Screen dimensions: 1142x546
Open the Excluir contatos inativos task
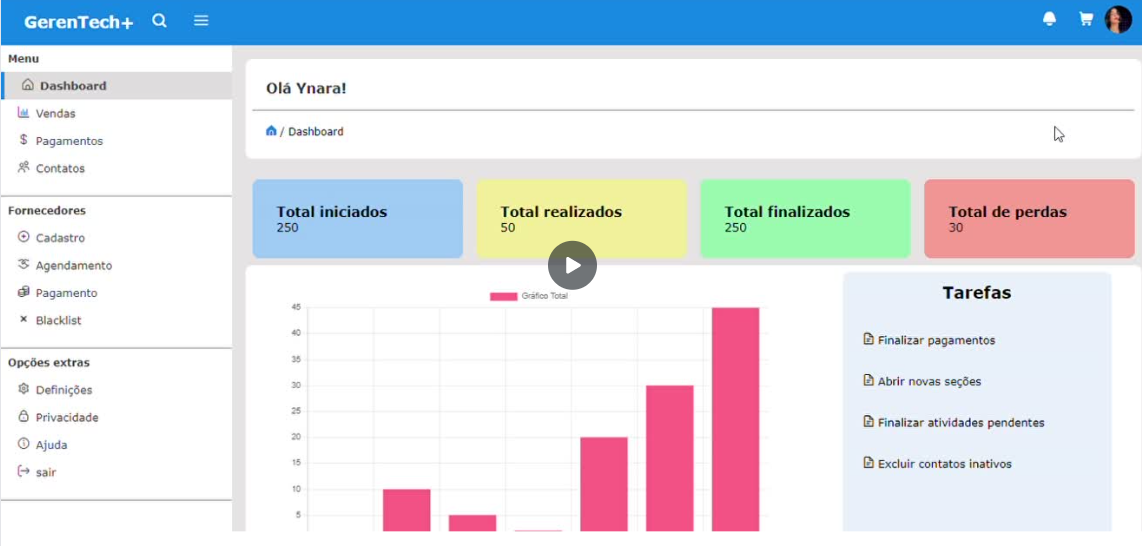pyautogui.click(x=944, y=464)
